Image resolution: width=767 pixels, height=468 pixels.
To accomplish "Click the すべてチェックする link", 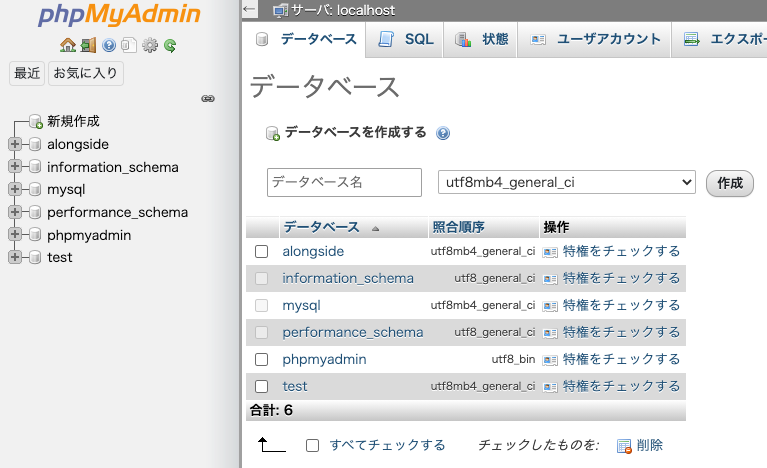I will point(387,445).
